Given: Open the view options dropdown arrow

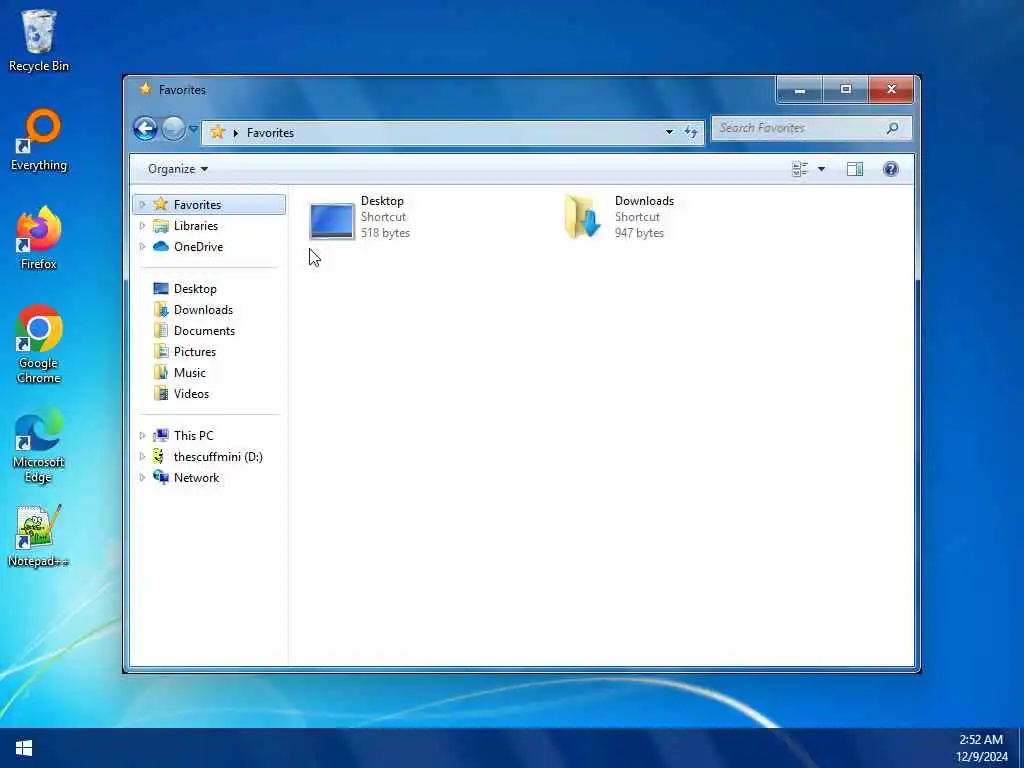Looking at the screenshot, I should 822,169.
